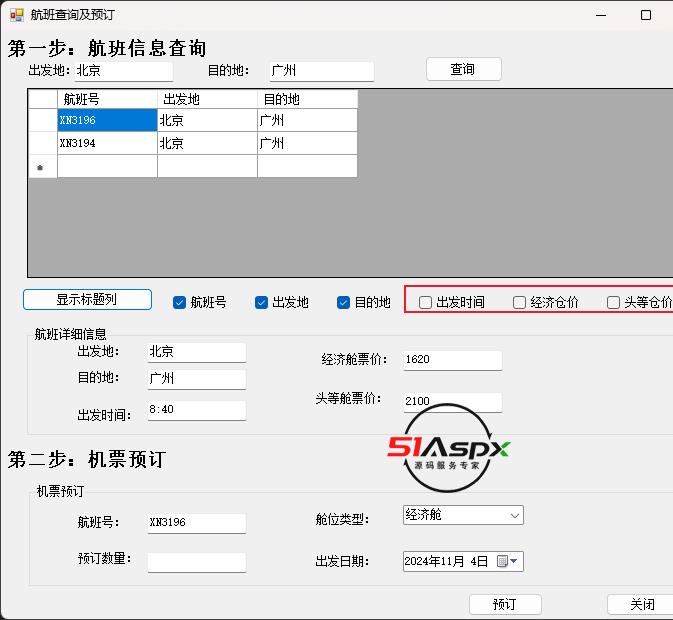Click the 预订 booking button
This screenshot has width=673, height=620.
[x=505, y=604]
